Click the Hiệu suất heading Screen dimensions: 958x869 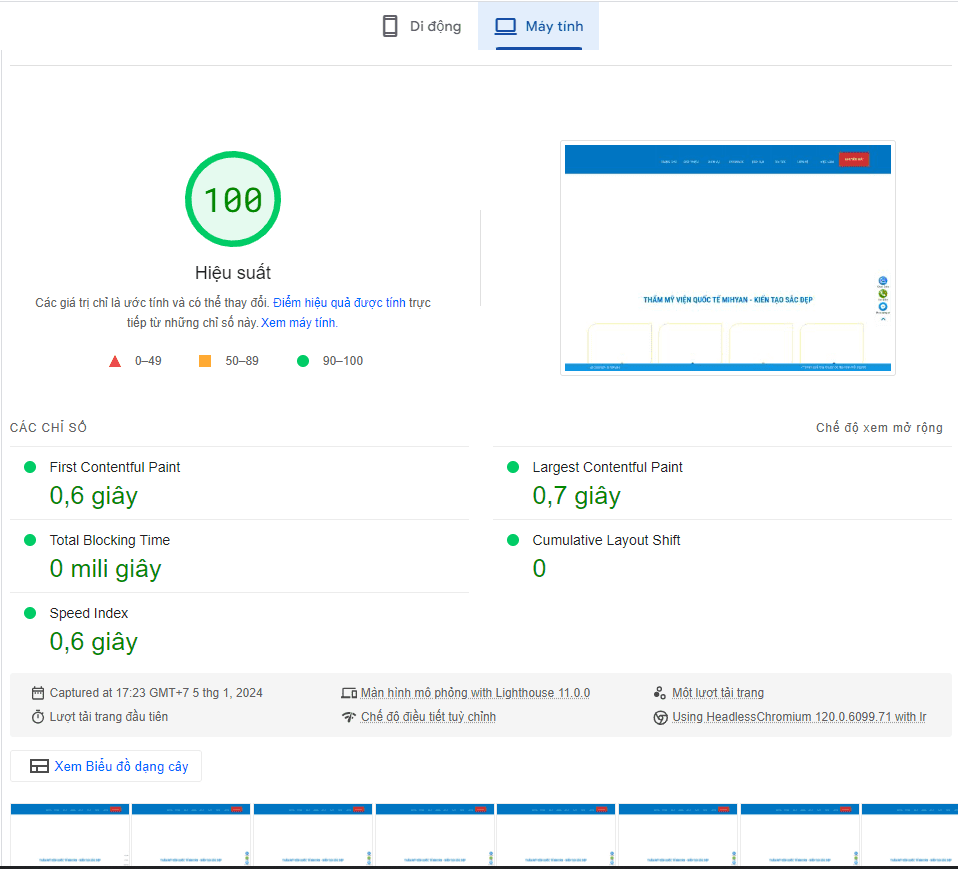click(233, 273)
